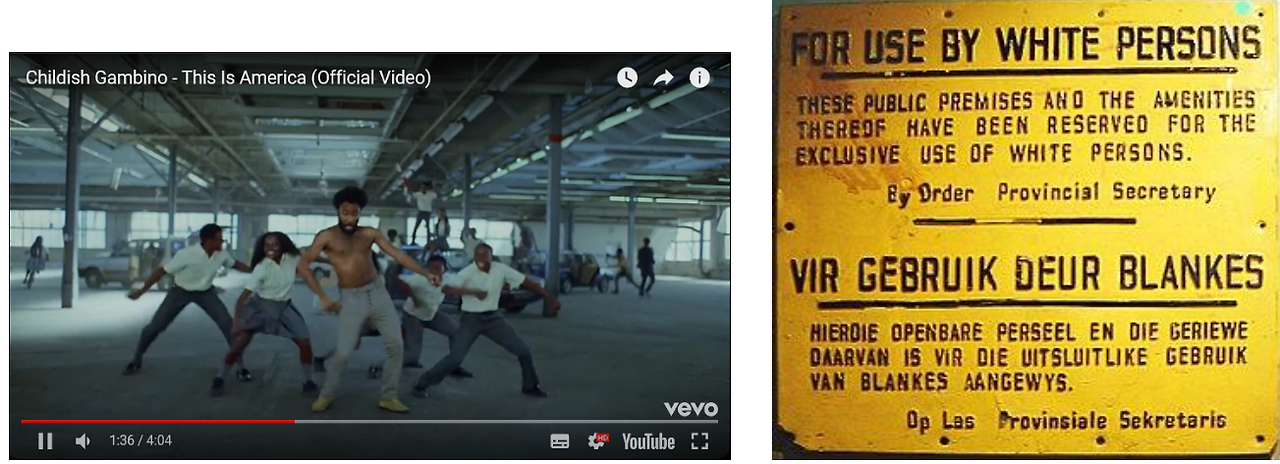1280x464 pixels.
Task: Click the FOR USE BY WHITE PERSONS heading
Action: click(x=1025, y=45)
